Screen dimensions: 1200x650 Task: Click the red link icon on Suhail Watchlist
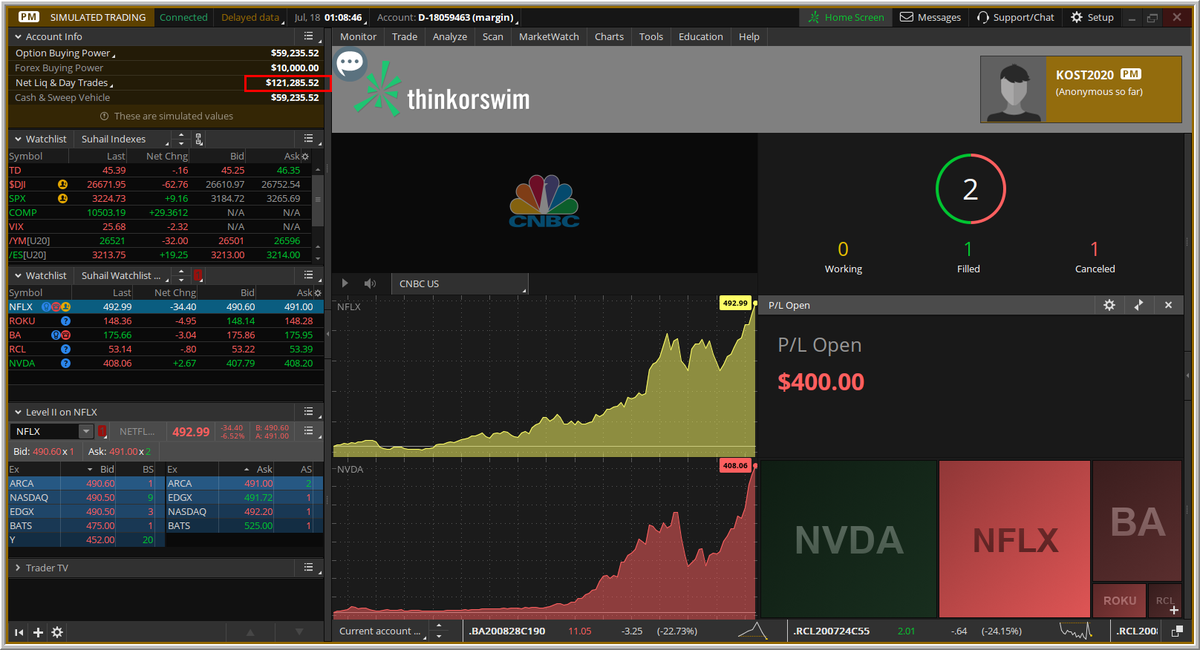[198, 275]
